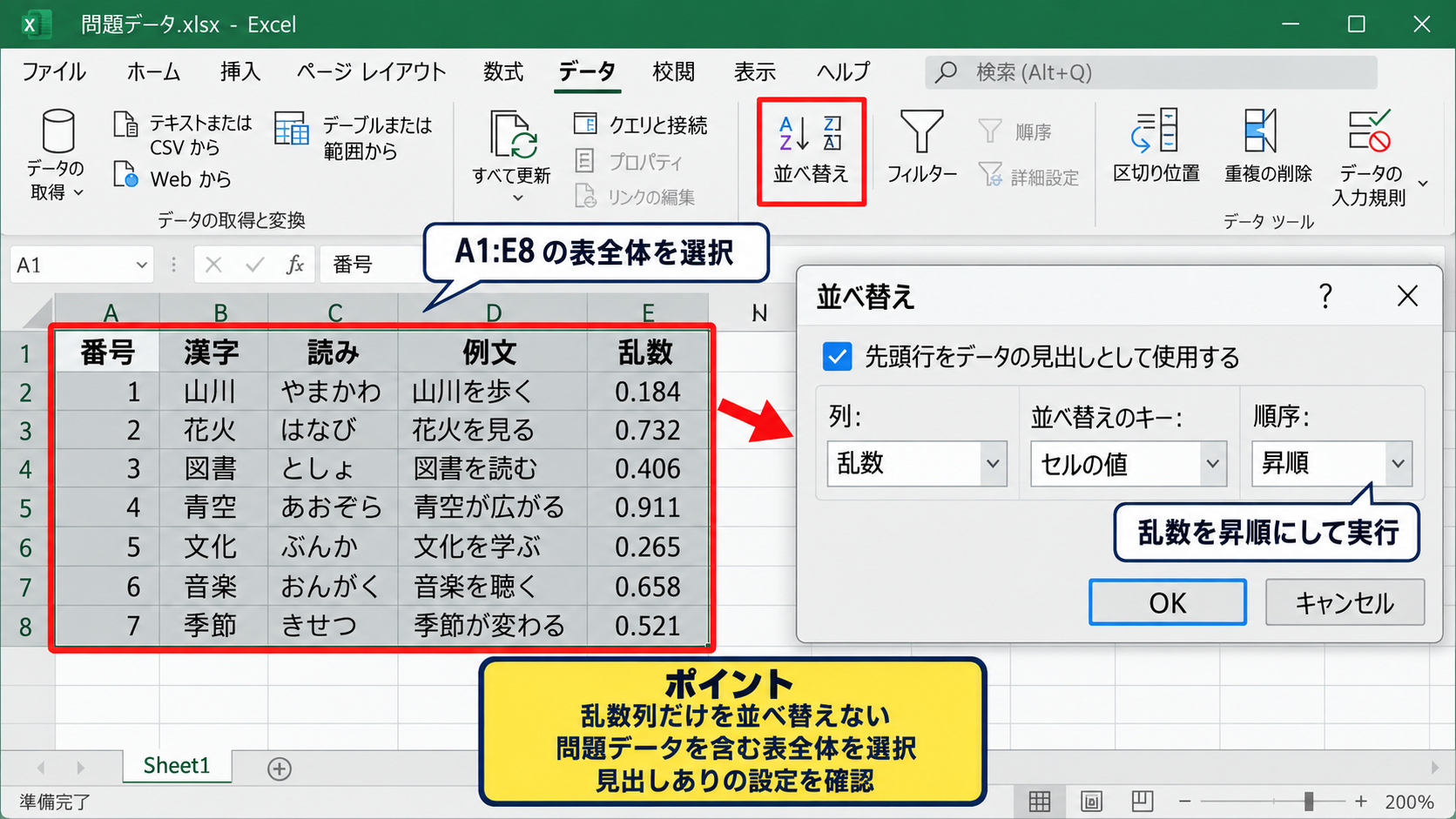Switch to the ページ レイアウト tab
The image size is (1456, 819).
[371, 71]
